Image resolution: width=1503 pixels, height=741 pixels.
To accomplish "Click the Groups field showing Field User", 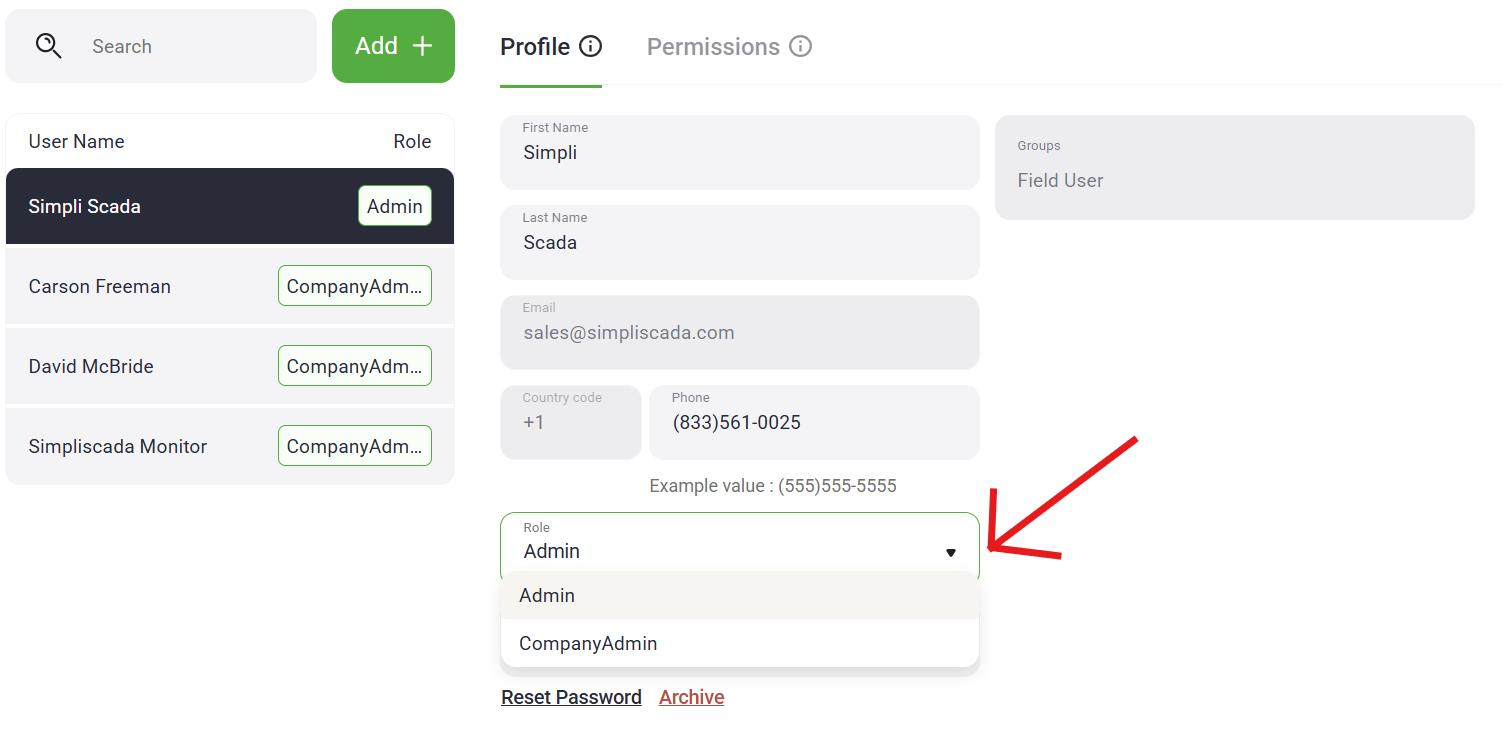I will [1234, 168].
